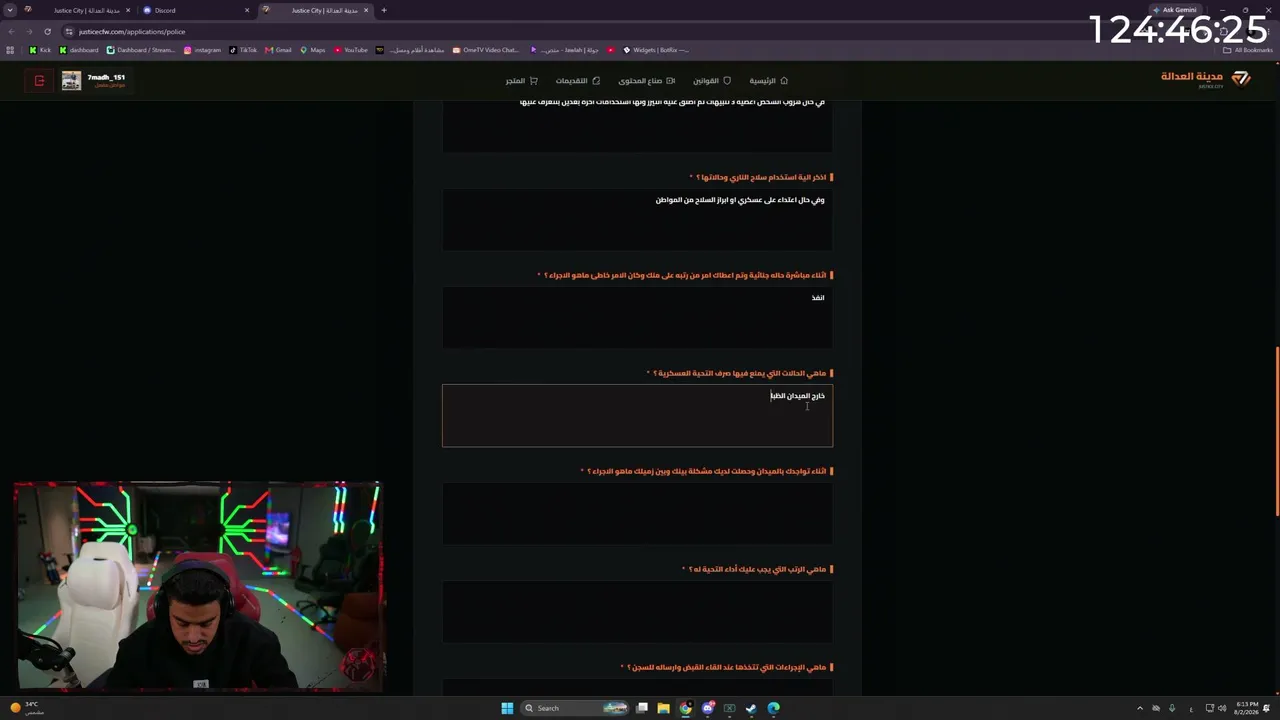
Task: Open the YouTube bookmark
Action: [x=351, y=50]
